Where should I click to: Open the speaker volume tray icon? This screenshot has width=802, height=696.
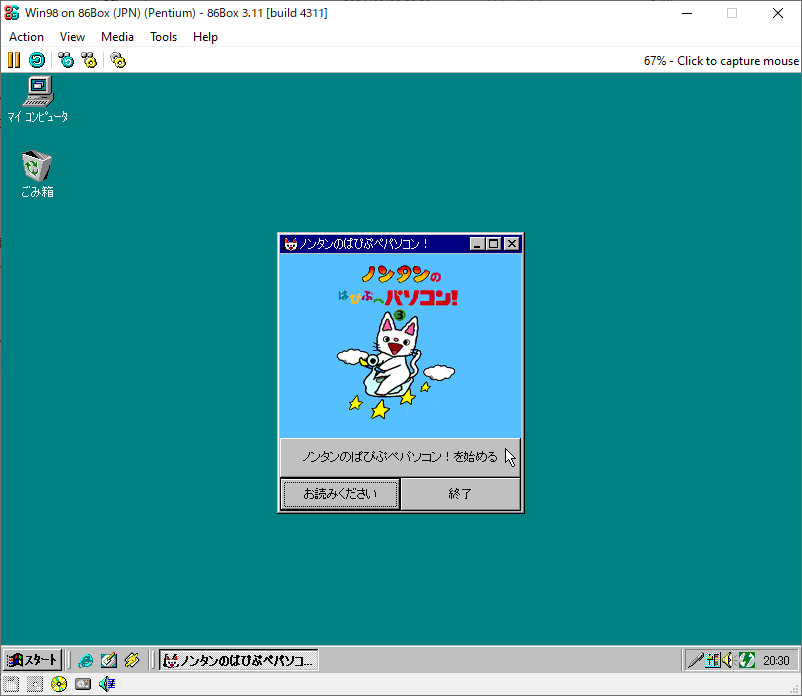pyautogui.click(x=727, y=661)
